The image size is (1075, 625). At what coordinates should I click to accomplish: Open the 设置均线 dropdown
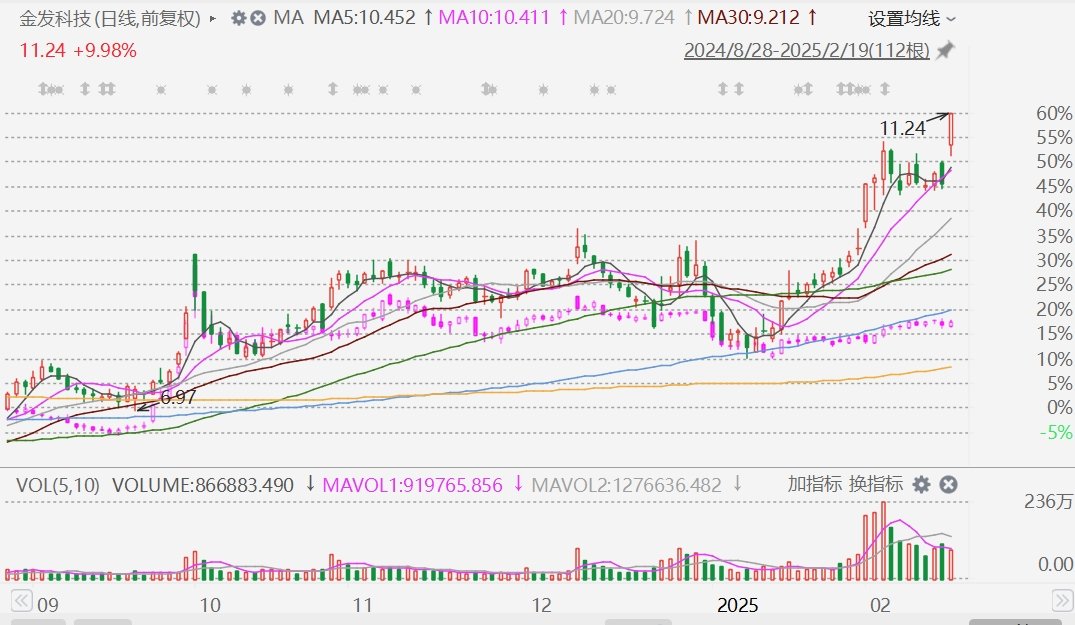point(911,19)
